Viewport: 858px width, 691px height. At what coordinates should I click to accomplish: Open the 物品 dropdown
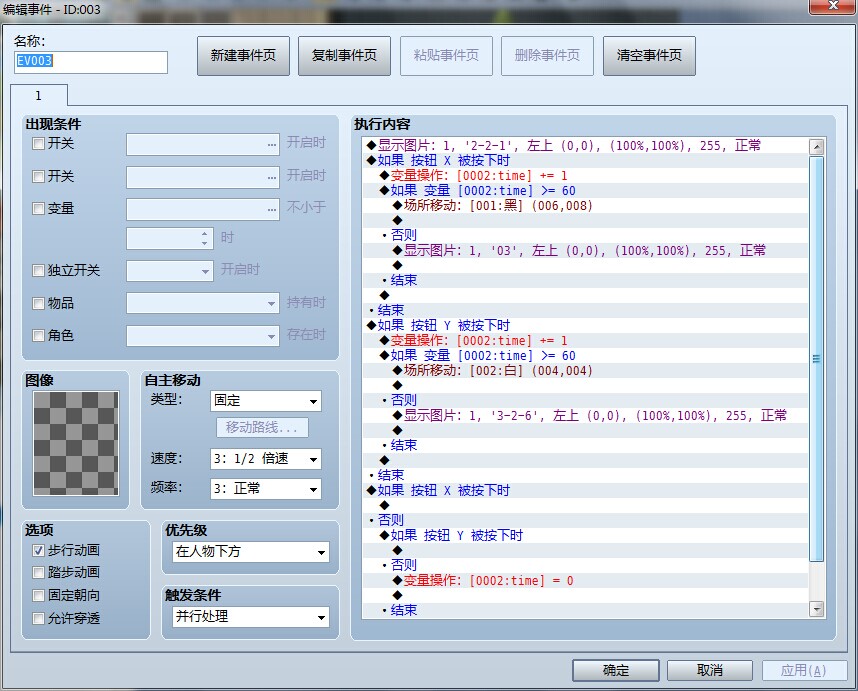pyautogui.click(x=203, y=303)
